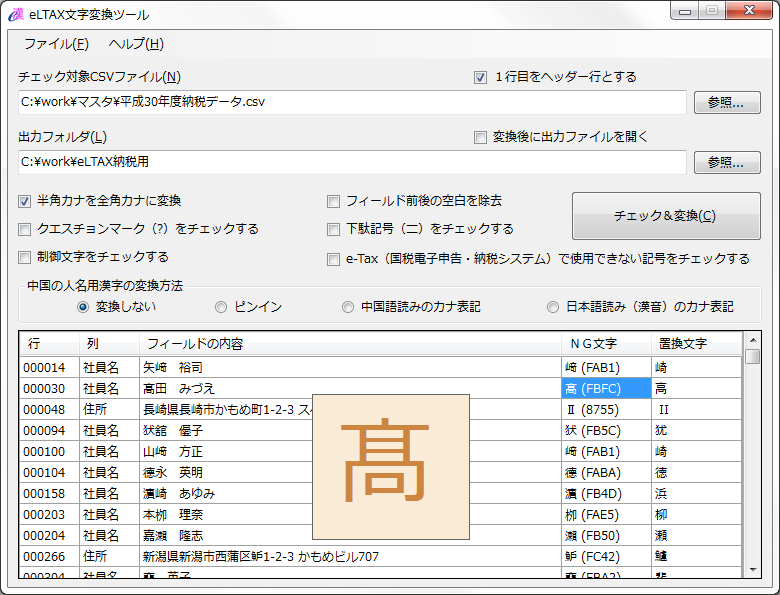Select 変換しない radio button
The height and width of the screenshot is (595, 780).
coord(83,307)
